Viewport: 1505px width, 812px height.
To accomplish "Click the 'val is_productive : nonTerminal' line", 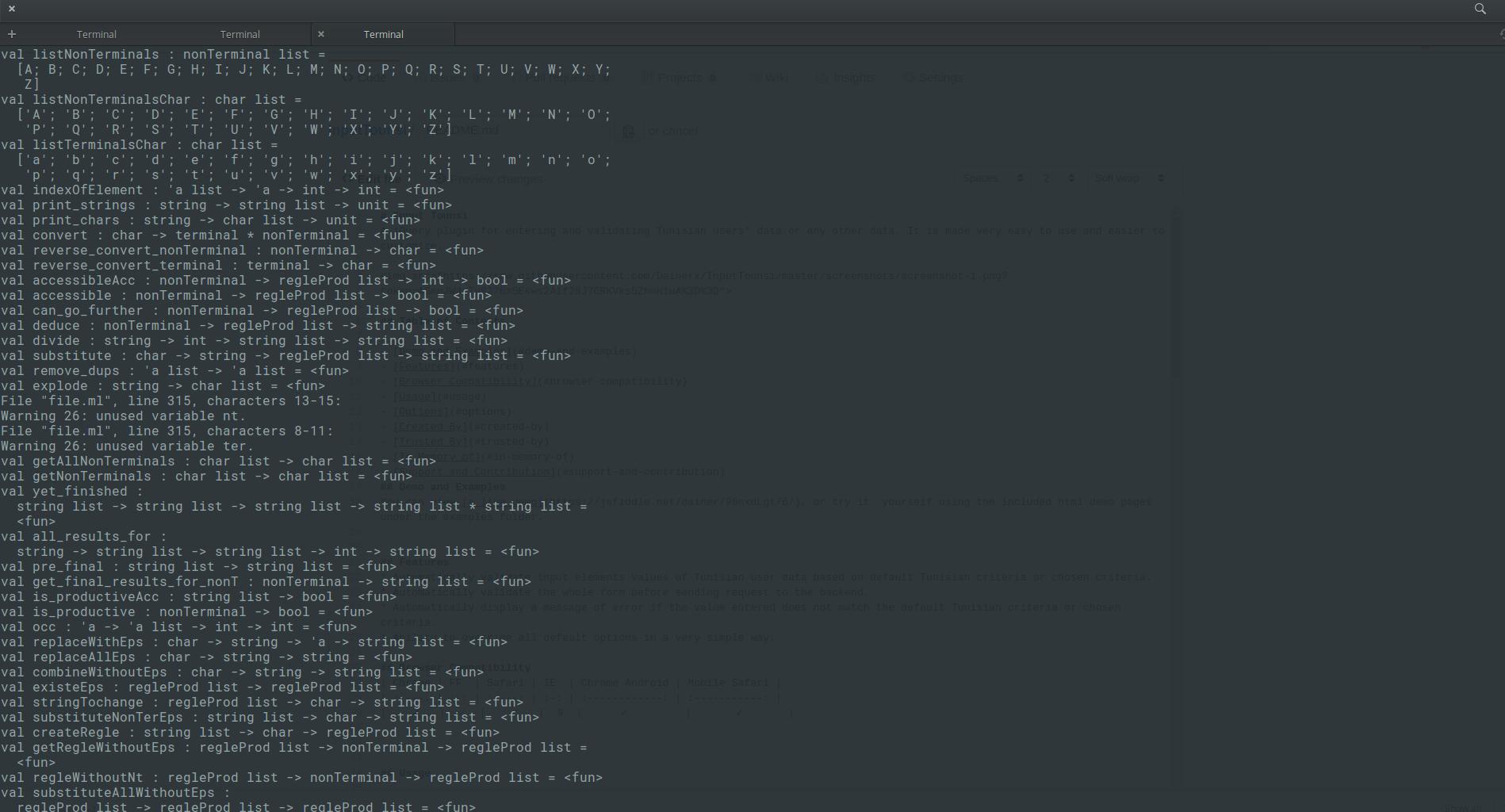I will 187,612.
